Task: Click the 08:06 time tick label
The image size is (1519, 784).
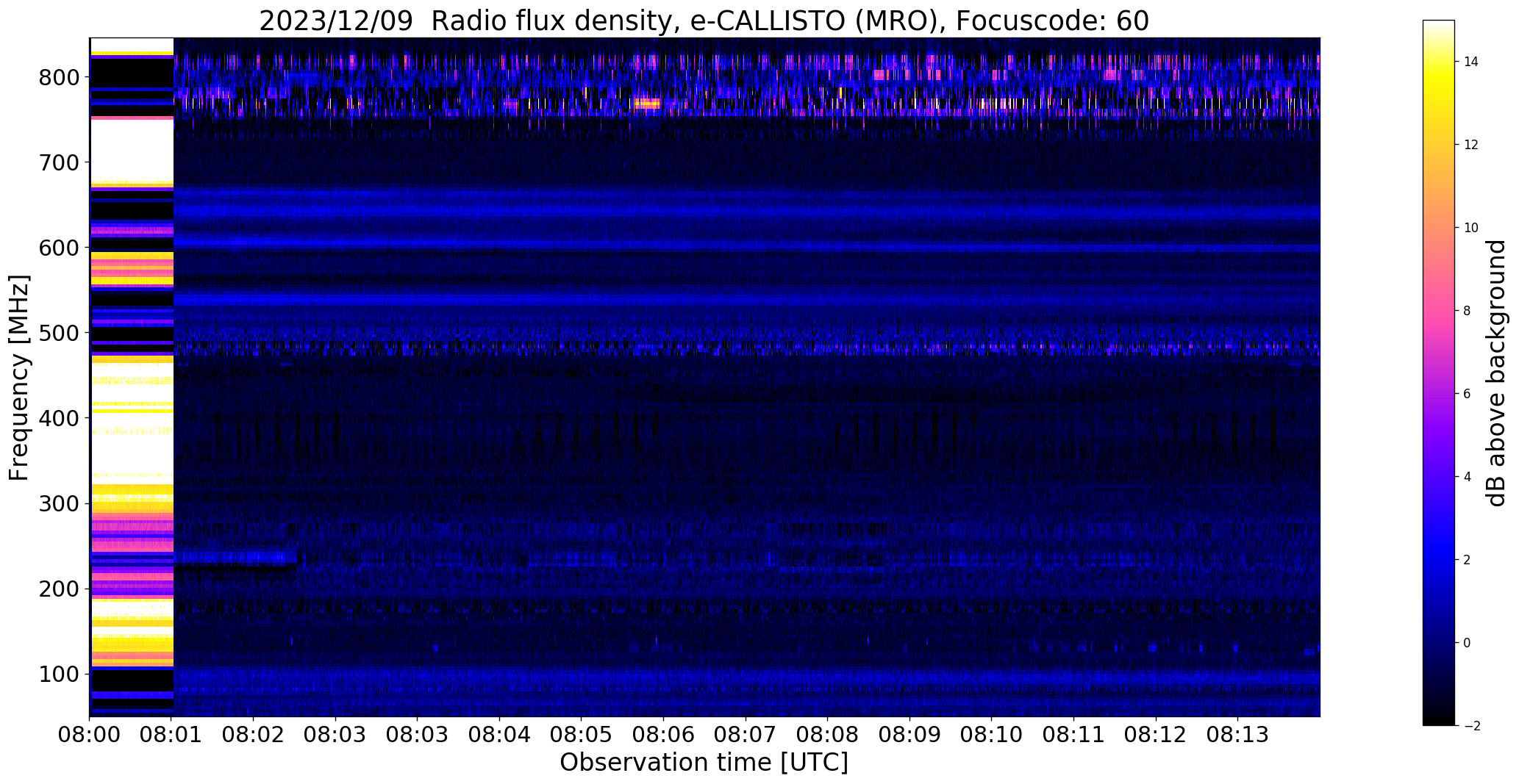Action: pos(664,735)
